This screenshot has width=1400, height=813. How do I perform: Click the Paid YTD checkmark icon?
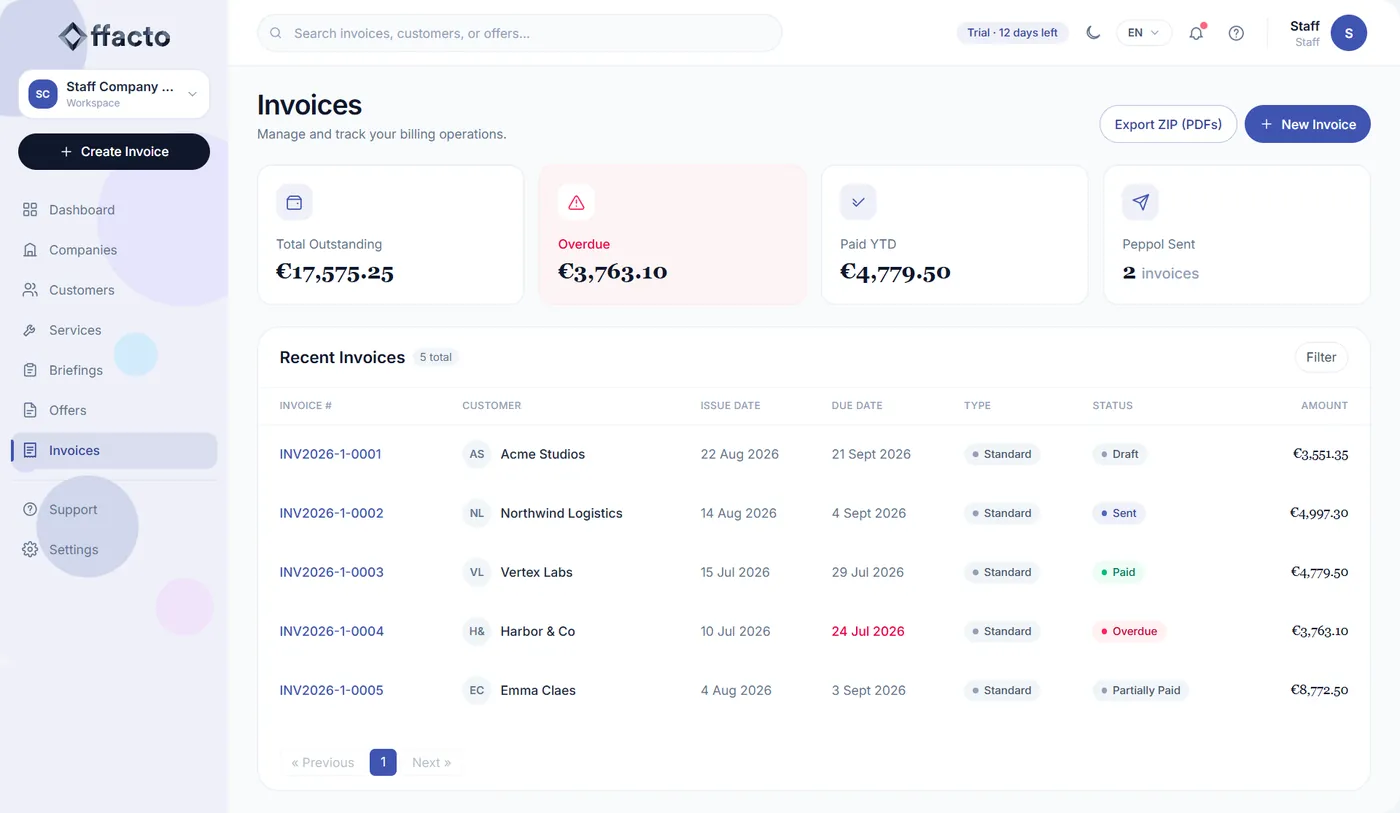[x=858, y=202]
